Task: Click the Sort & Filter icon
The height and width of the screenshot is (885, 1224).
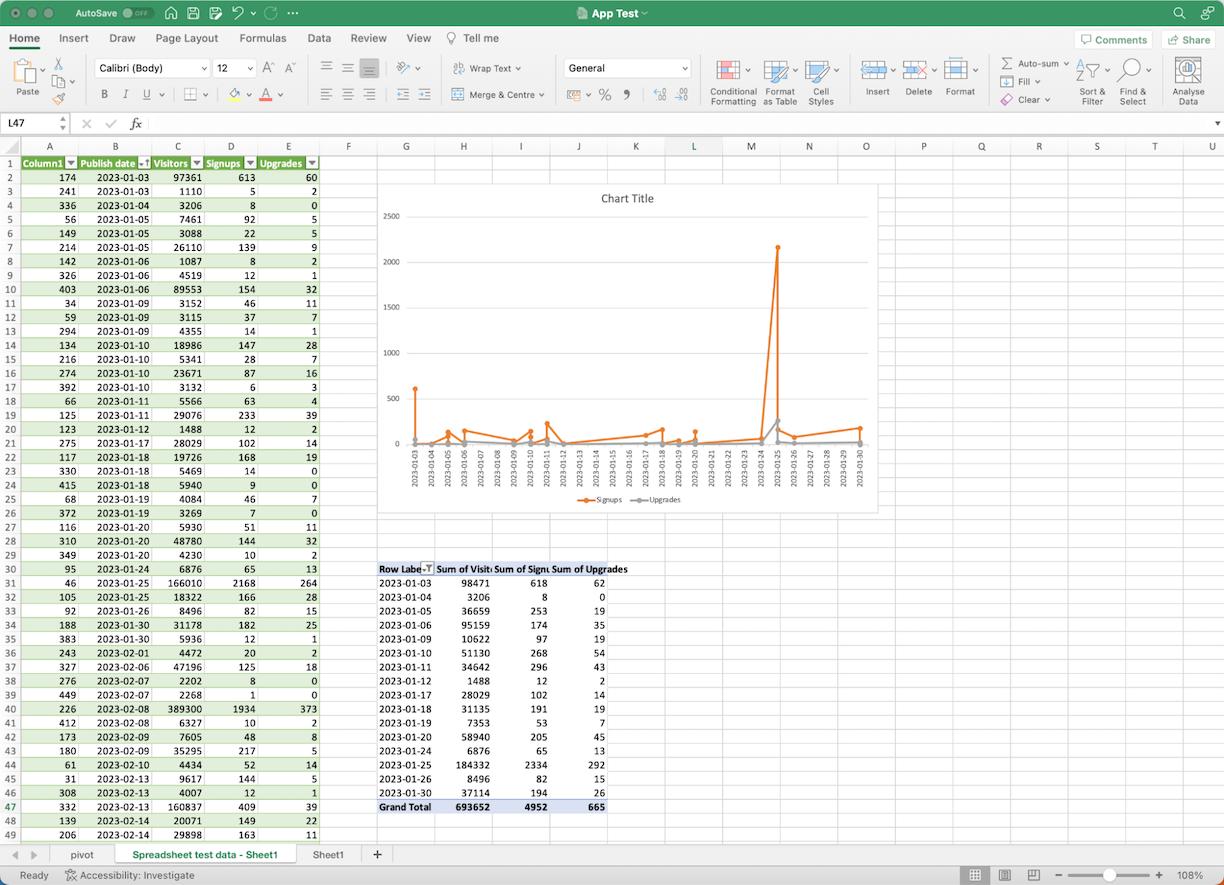Action: coord(1092,80)
